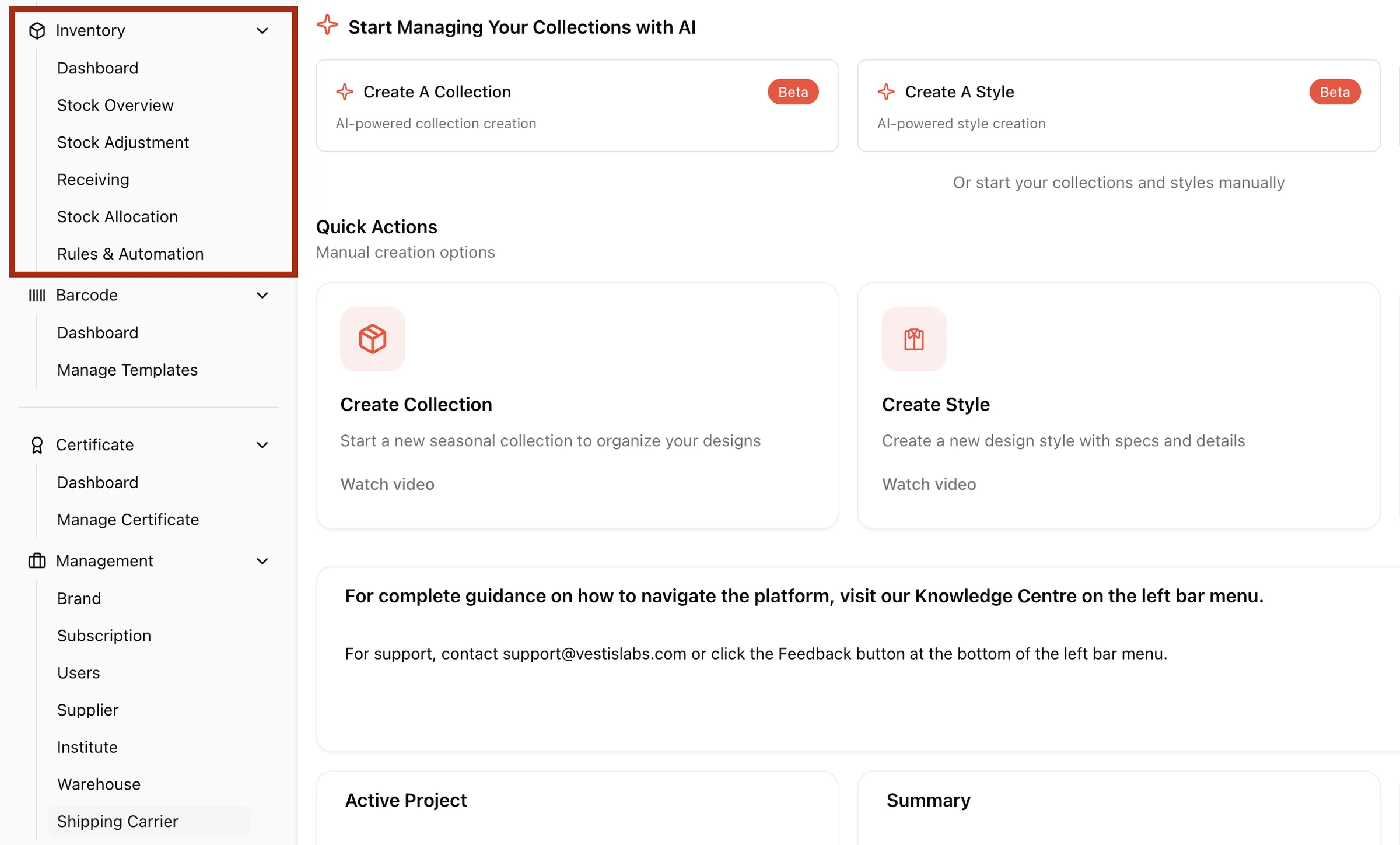Image resolution: width=1400 pixels, height=845 pixels.
Task: Go to Manage Certificate
Action: pyautogui.click(x=128, y=520)
